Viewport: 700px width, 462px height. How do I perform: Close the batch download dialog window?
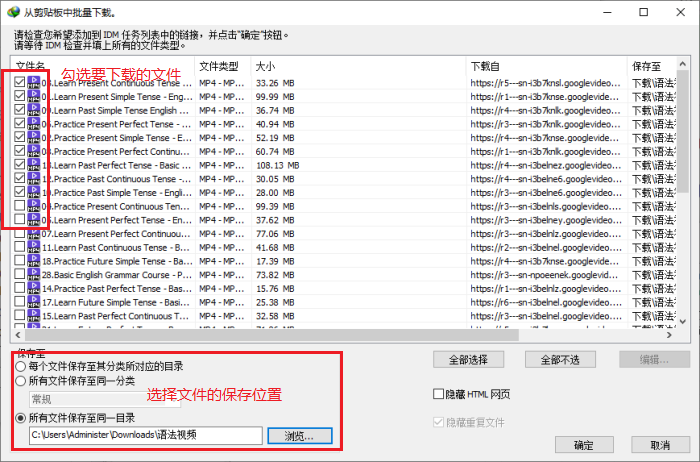680,12
